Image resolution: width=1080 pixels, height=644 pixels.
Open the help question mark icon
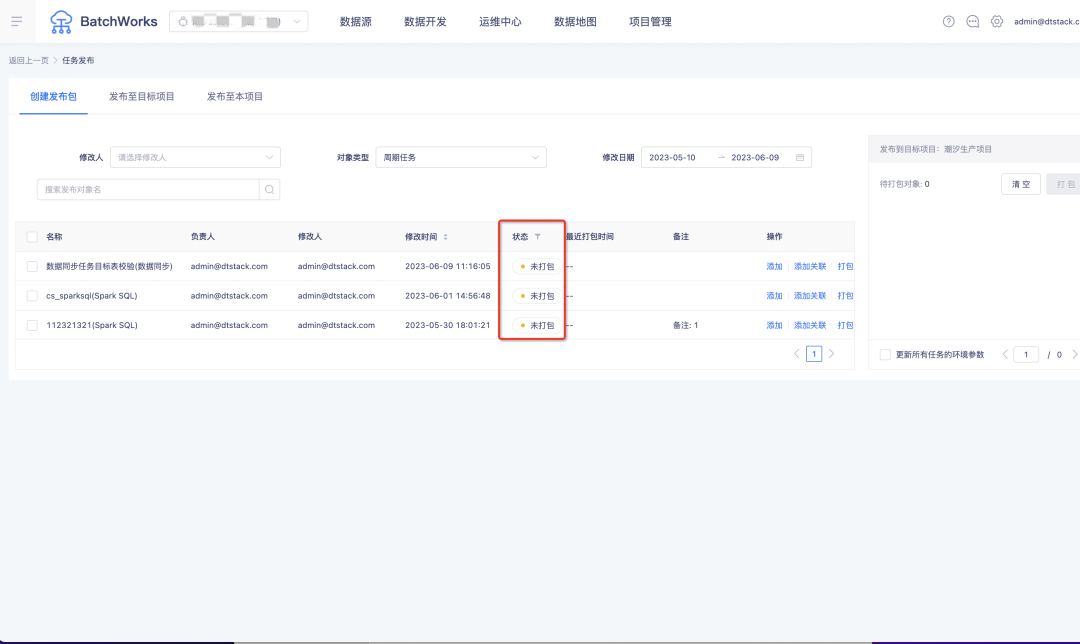[949, 21]
